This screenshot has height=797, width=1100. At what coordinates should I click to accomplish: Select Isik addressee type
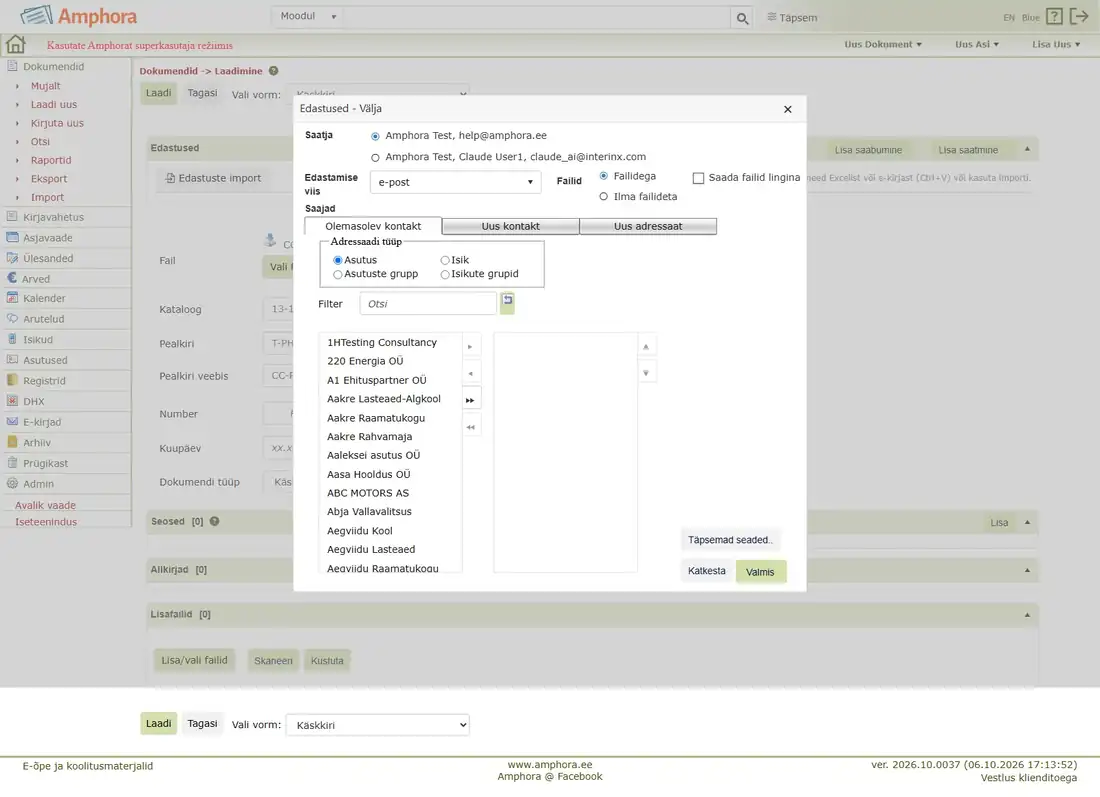point(445,260)
